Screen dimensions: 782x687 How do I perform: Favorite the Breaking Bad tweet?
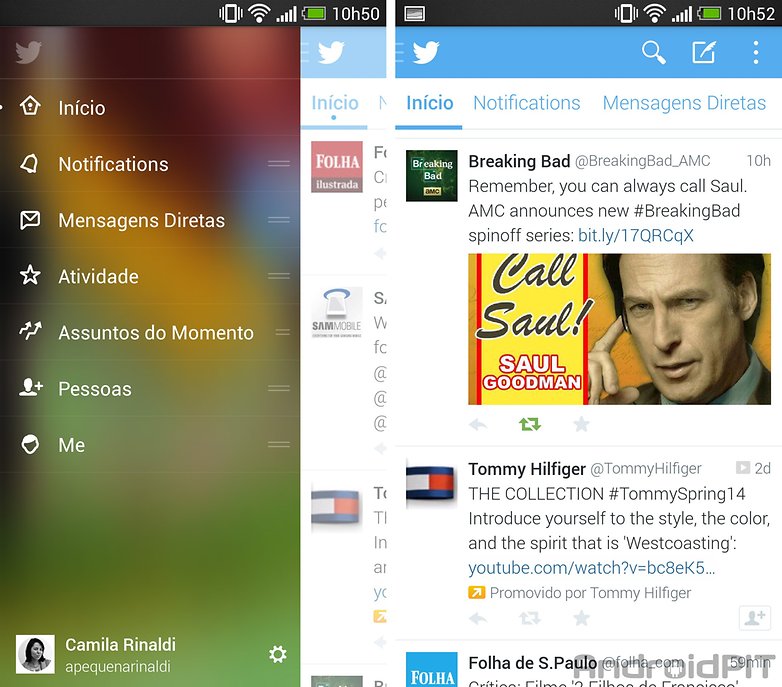581,424
